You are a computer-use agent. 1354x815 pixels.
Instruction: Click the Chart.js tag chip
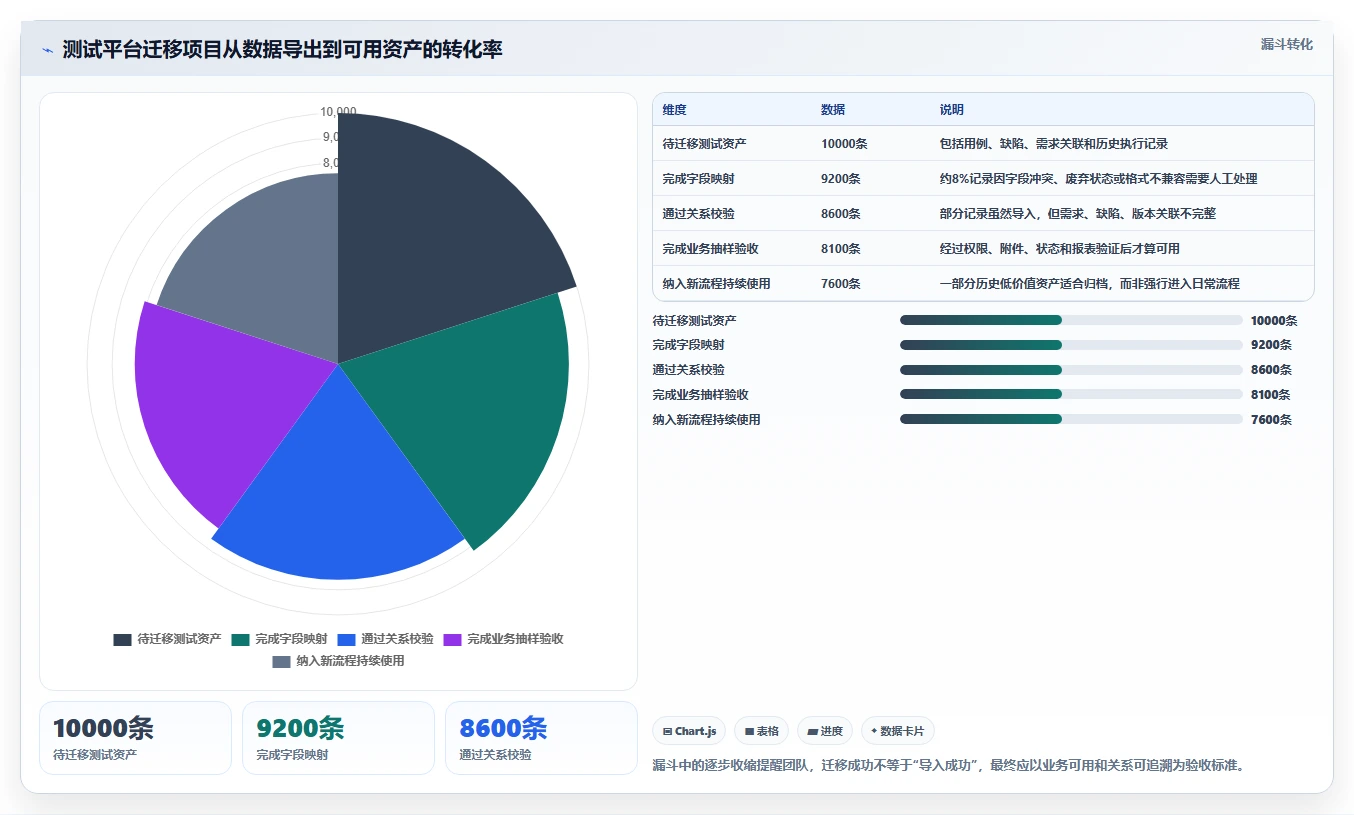tap(689, 731)
